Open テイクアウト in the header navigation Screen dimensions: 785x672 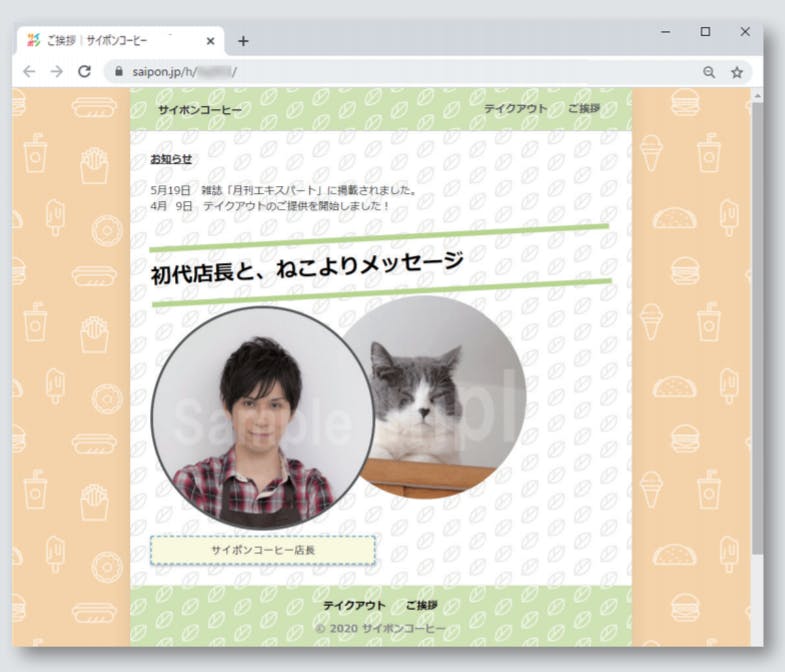tap(515, 109)
